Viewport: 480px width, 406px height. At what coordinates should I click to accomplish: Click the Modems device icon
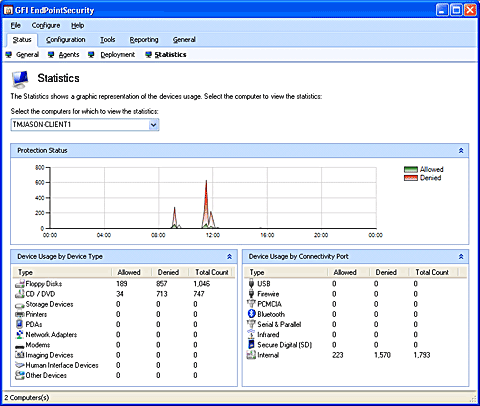coord(20,346)
